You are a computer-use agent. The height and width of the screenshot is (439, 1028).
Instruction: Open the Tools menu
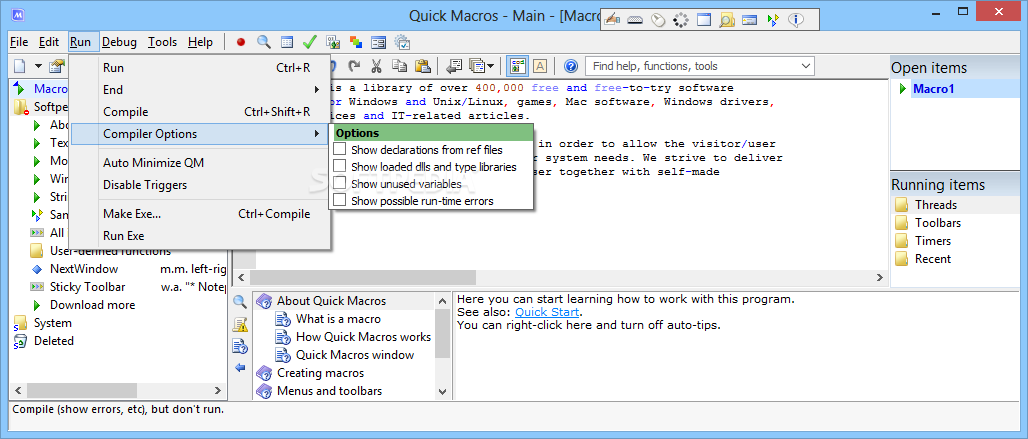tap(162, 42)
